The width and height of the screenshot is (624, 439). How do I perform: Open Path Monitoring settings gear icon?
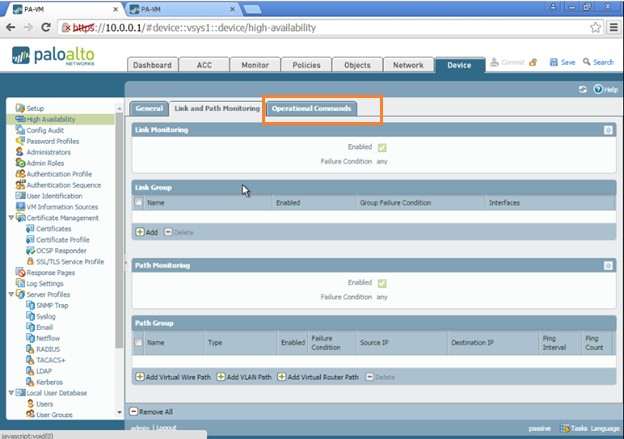point(608,265)
